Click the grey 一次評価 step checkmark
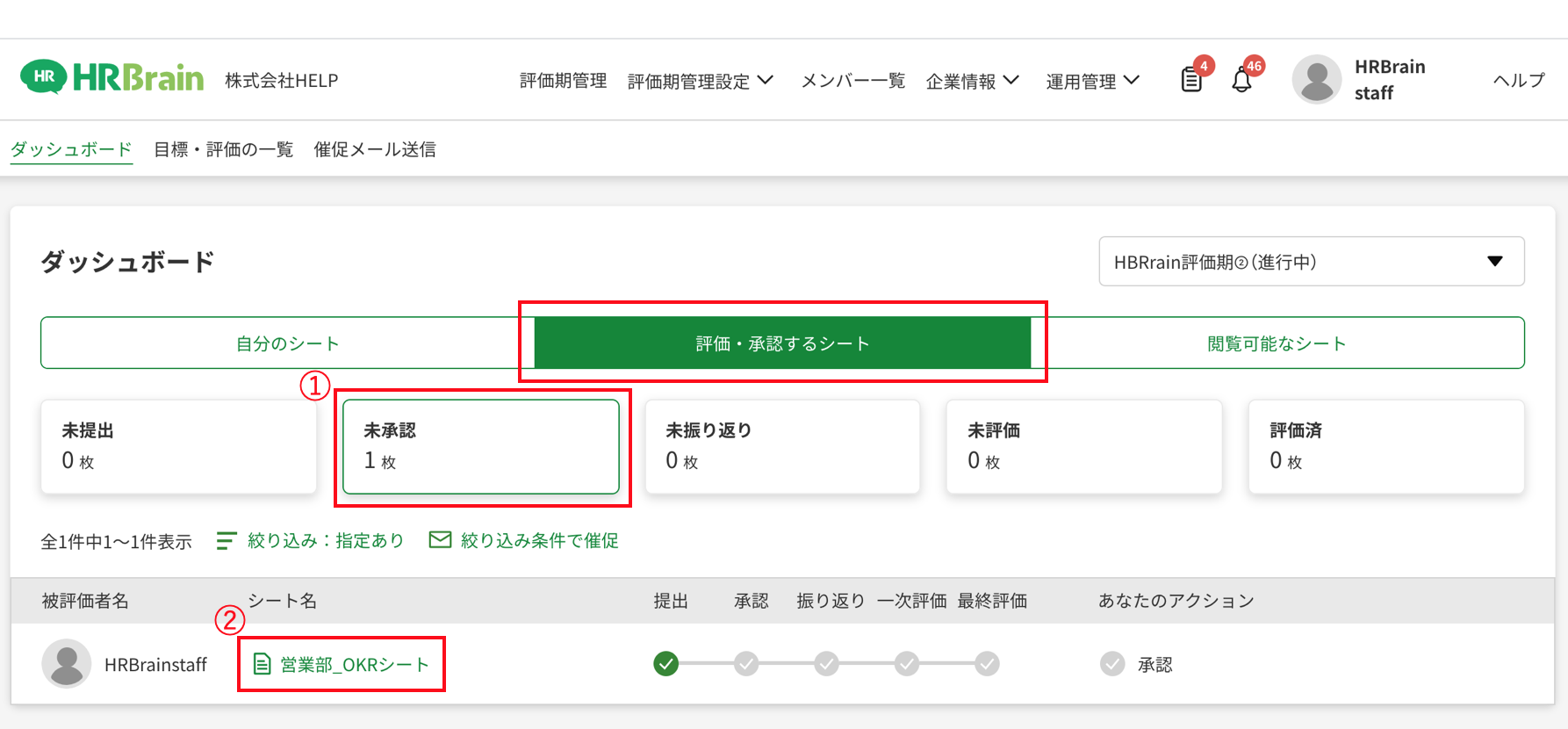The height and width of the screenshot is (729, 1568). (907, 664)
